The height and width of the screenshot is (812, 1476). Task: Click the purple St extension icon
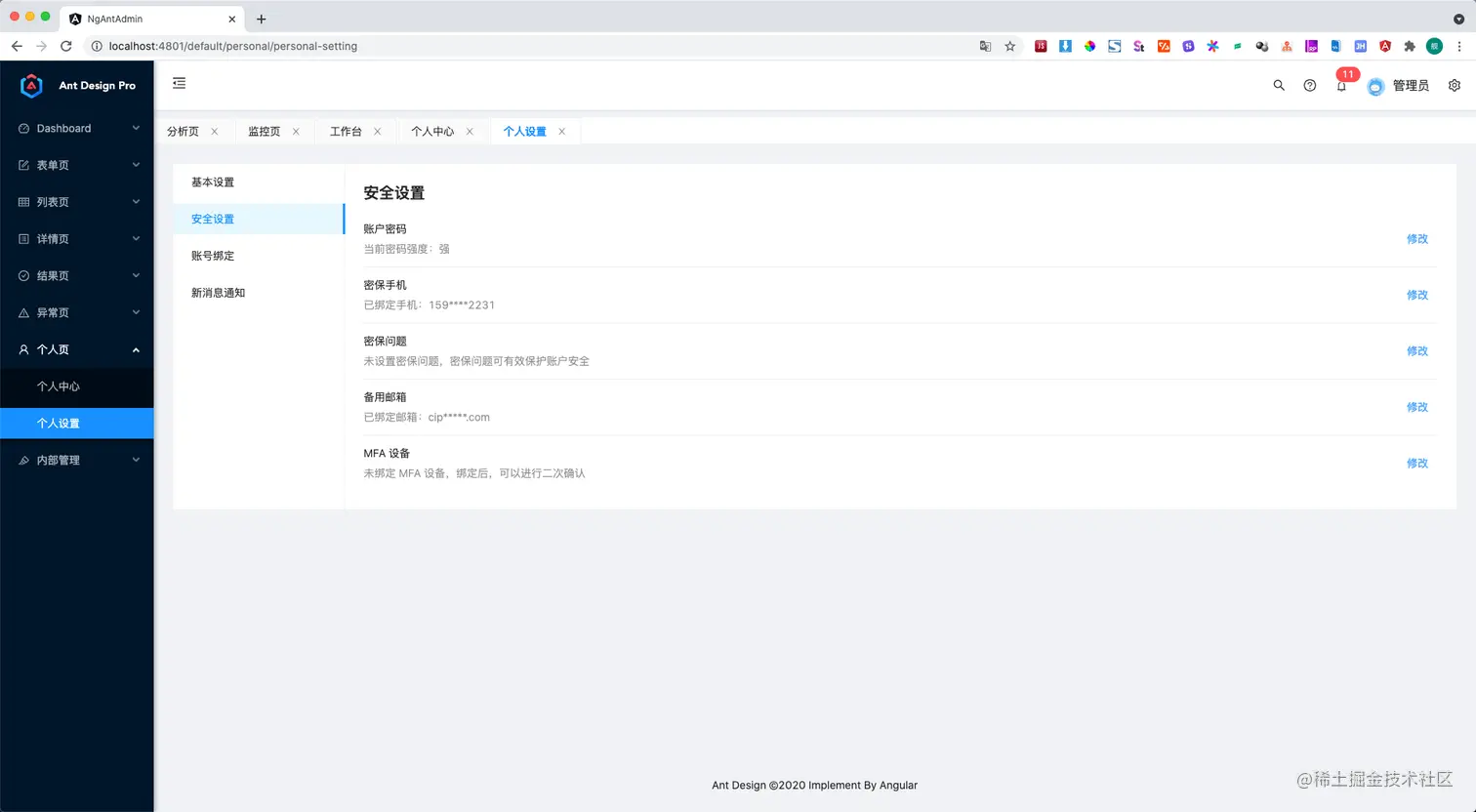[x=1138, y=46]
